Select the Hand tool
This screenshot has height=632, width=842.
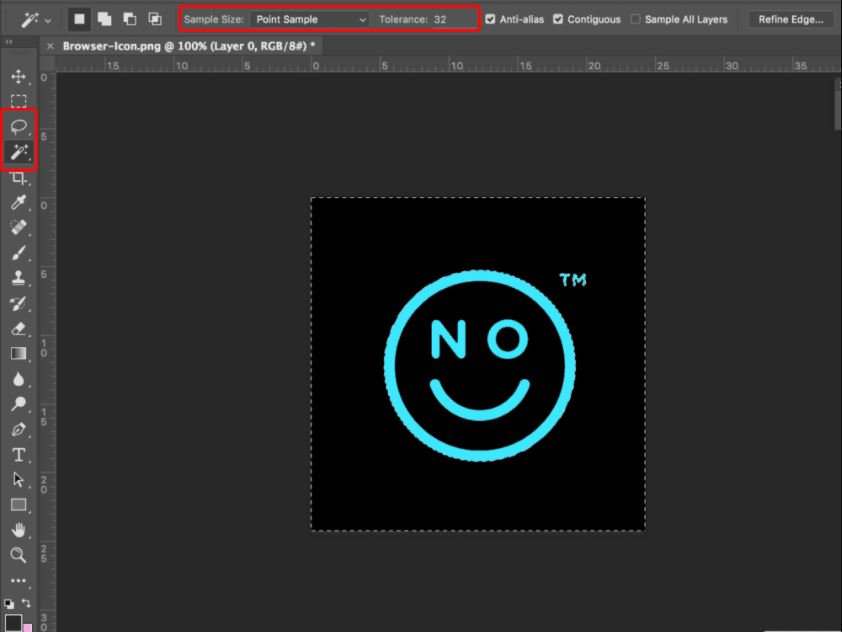18,530
